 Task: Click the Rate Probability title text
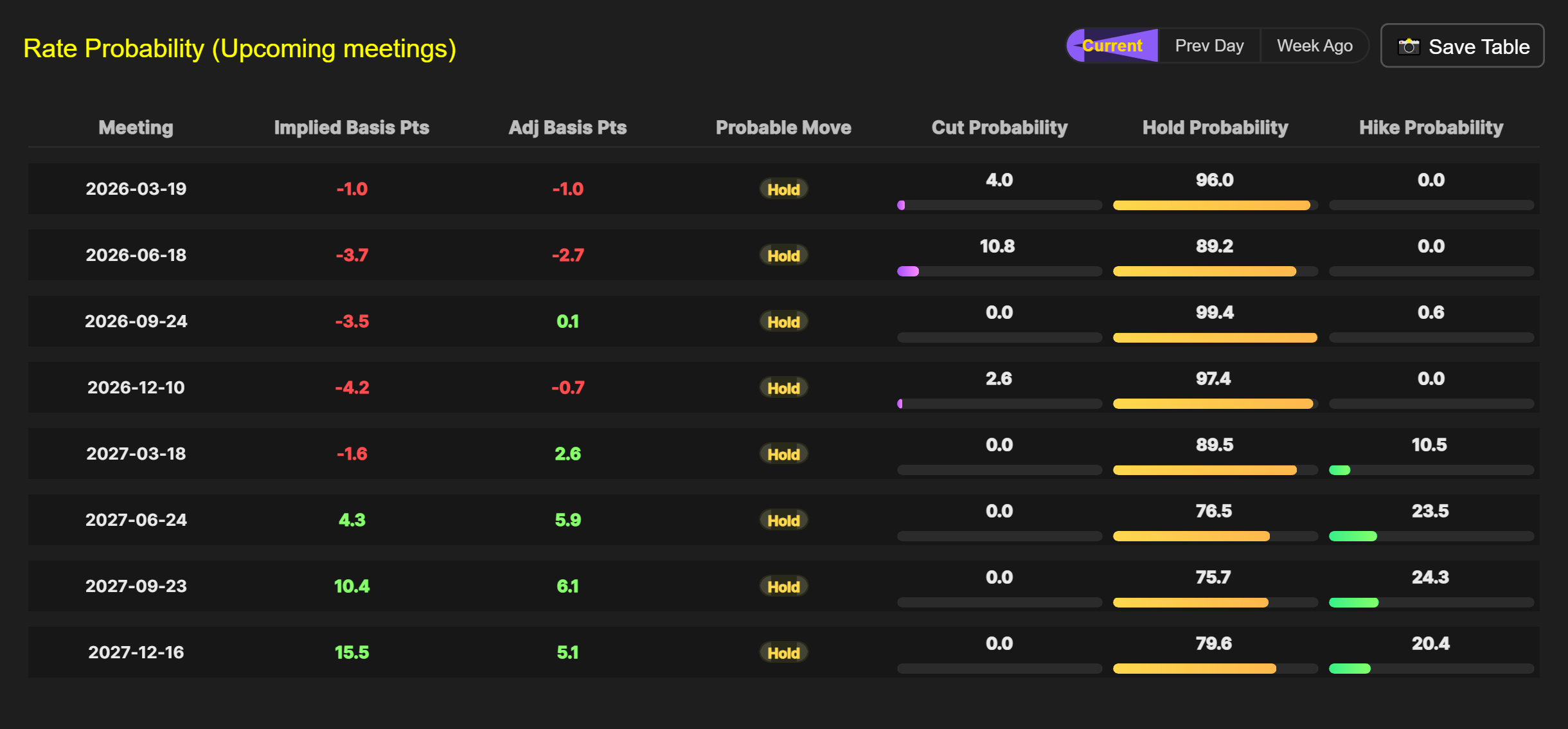click(239, 49)
